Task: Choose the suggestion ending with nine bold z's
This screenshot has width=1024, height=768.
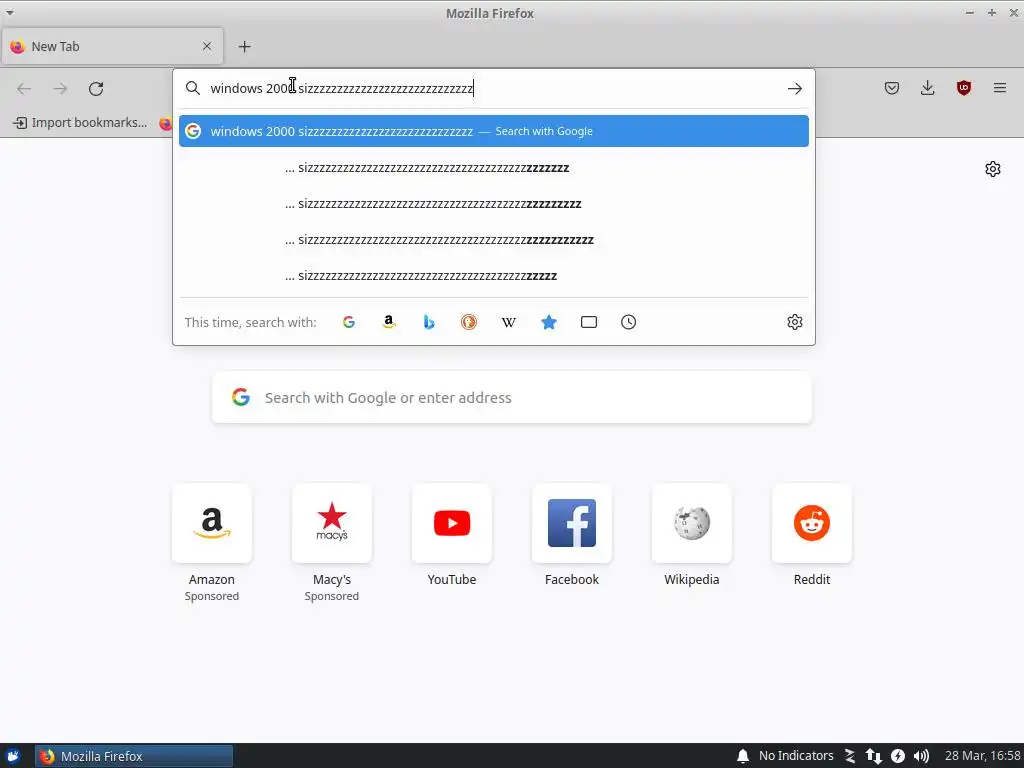Action: pyautogui.click(x=494, y=204)
